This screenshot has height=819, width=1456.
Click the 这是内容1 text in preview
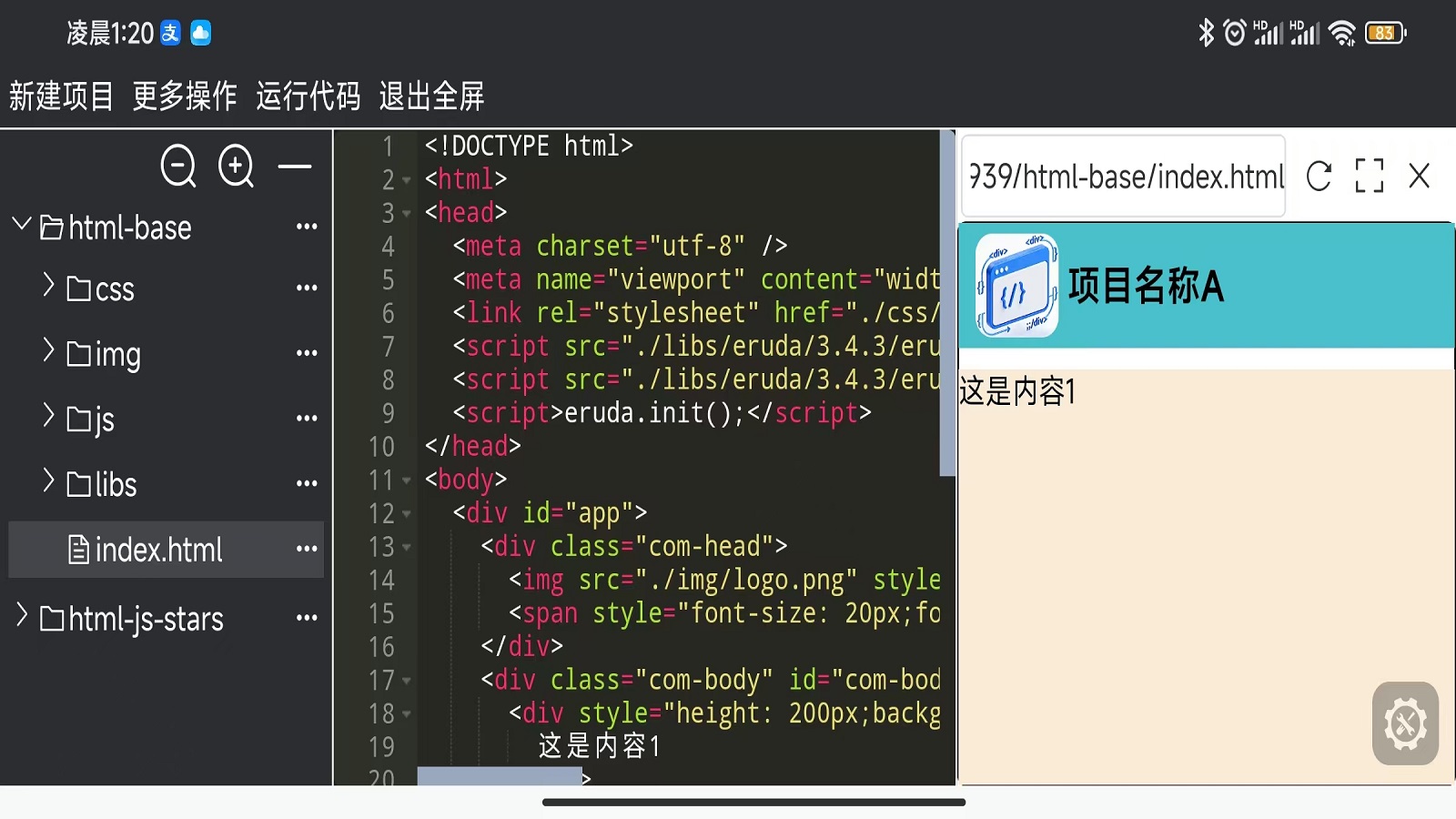click(1017, 391)
